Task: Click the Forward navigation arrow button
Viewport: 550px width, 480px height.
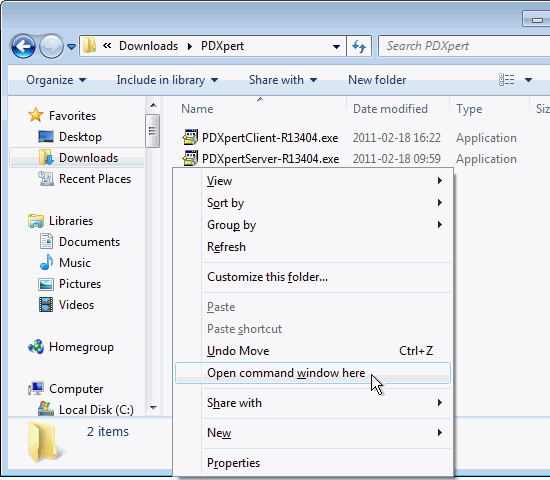Action: point(51,46)
